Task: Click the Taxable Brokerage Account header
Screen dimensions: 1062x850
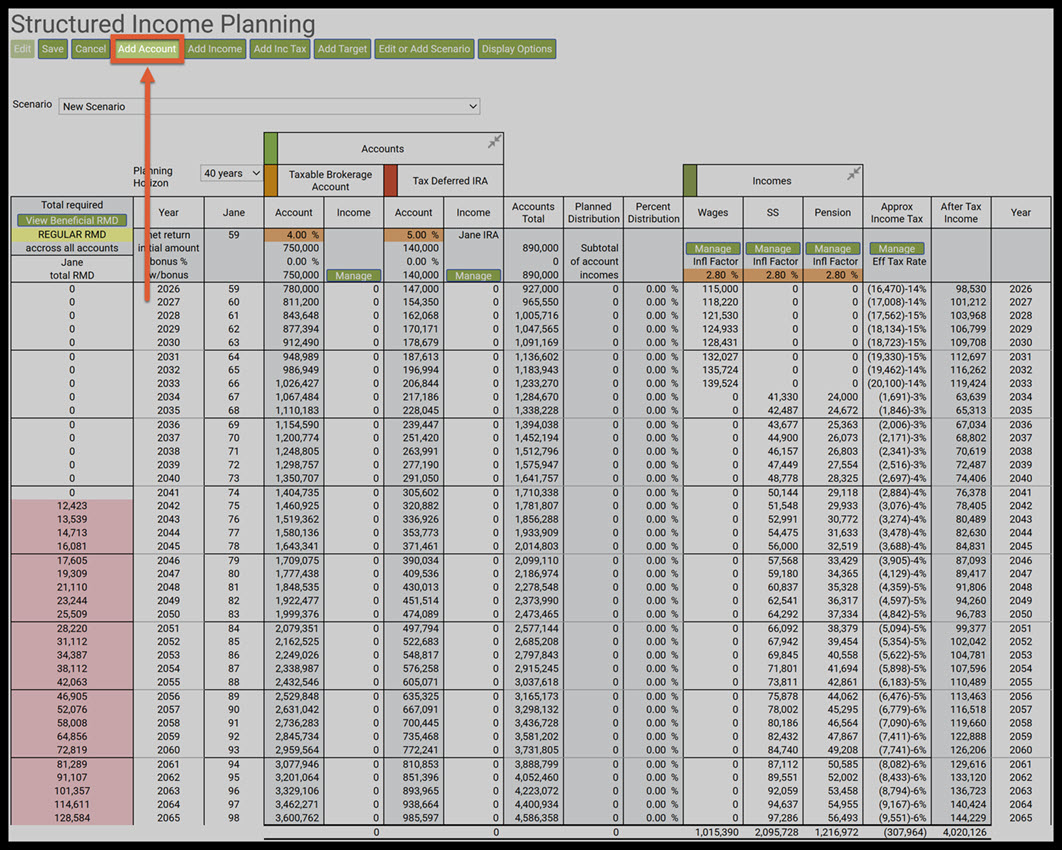Action: coord(330,181)
